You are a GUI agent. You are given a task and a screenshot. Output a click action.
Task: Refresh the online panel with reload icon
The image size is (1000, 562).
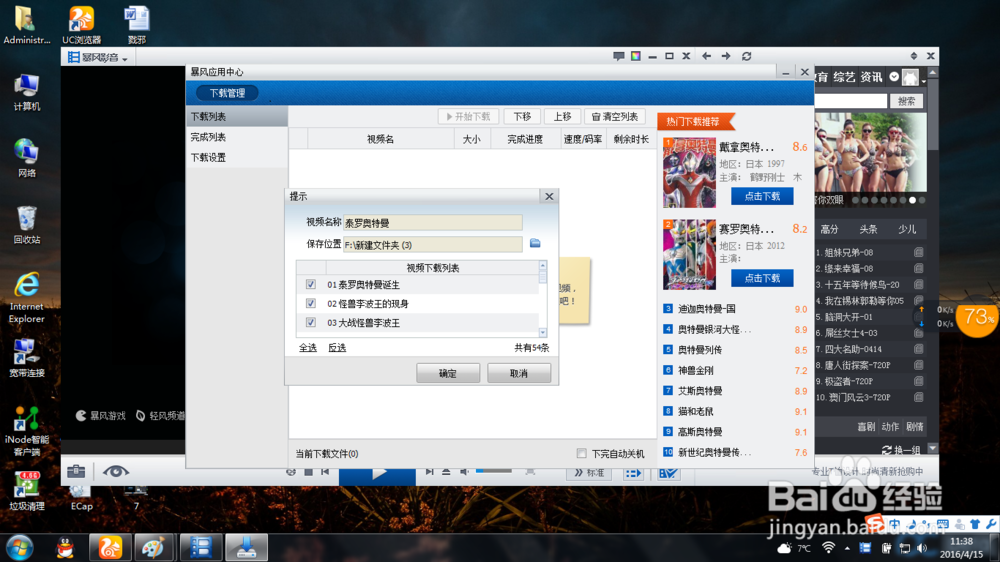pos(746,56)
